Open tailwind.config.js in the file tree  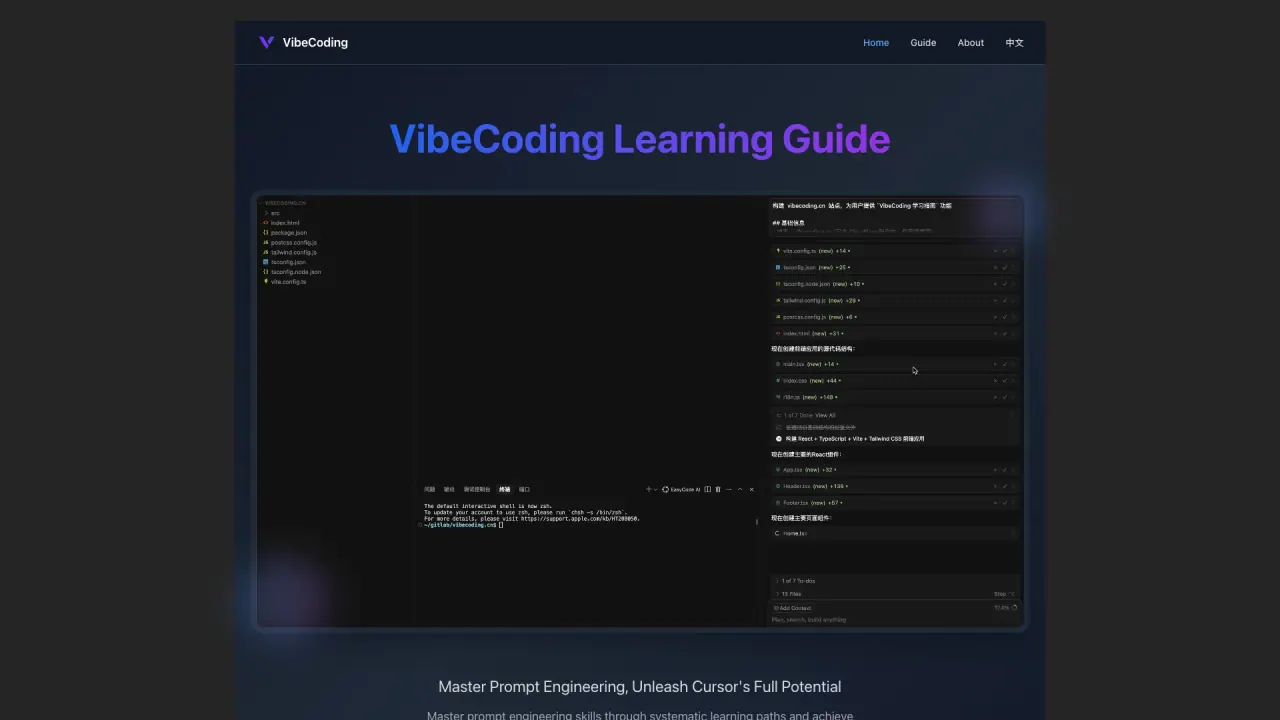click(x=290, y=252)
